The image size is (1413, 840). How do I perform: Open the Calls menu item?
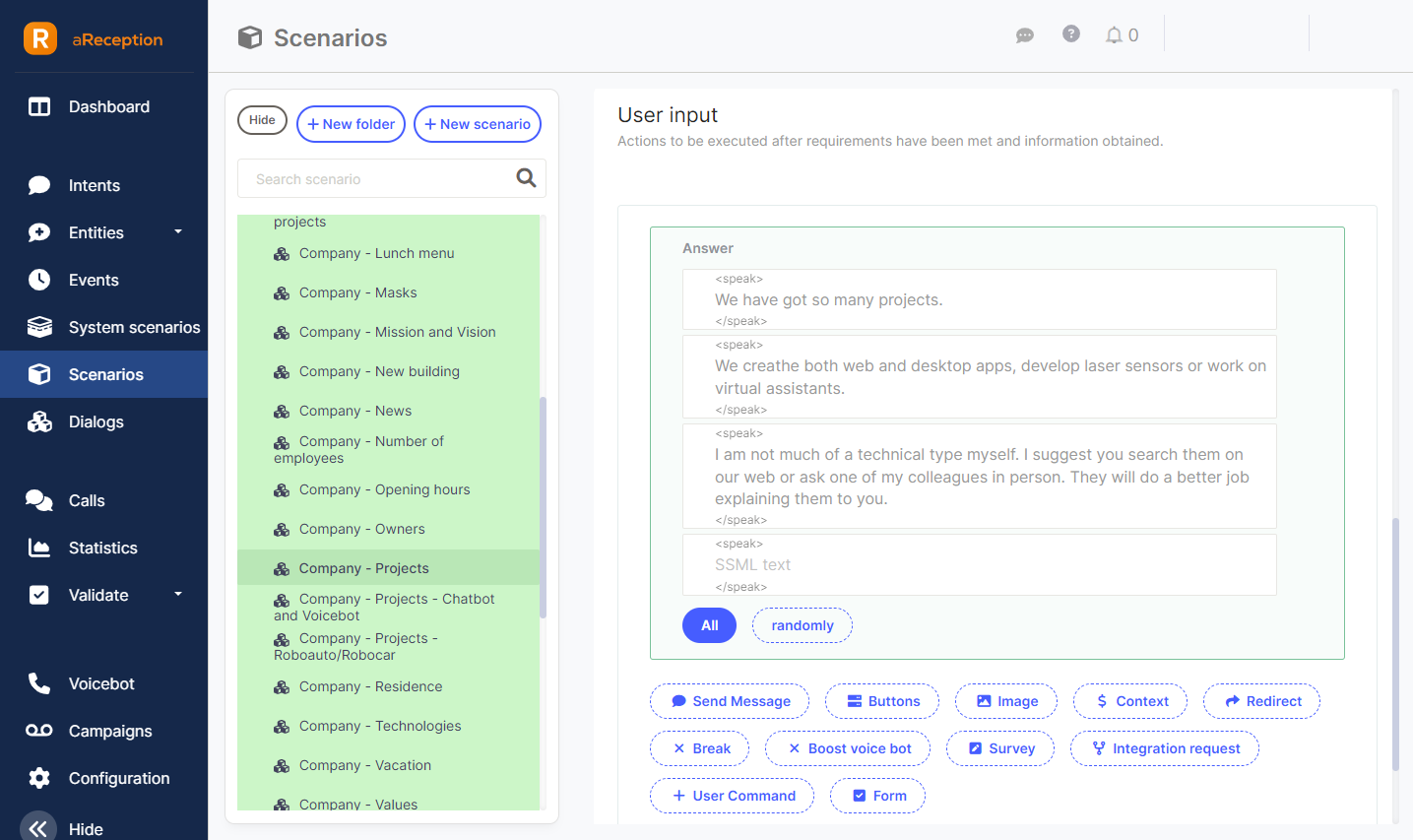104,500
